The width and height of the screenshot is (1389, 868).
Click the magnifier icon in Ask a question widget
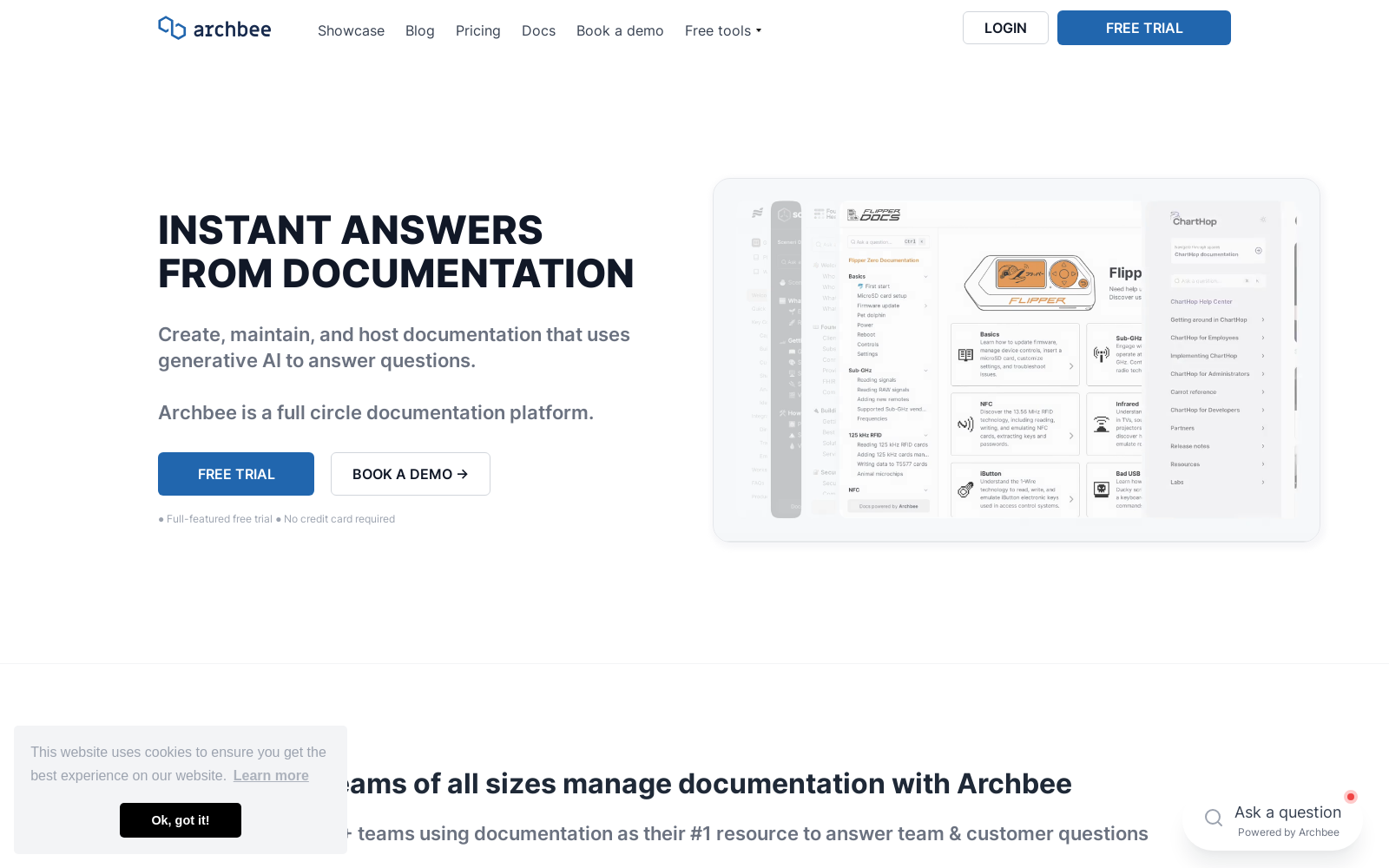click(1213, 817)
